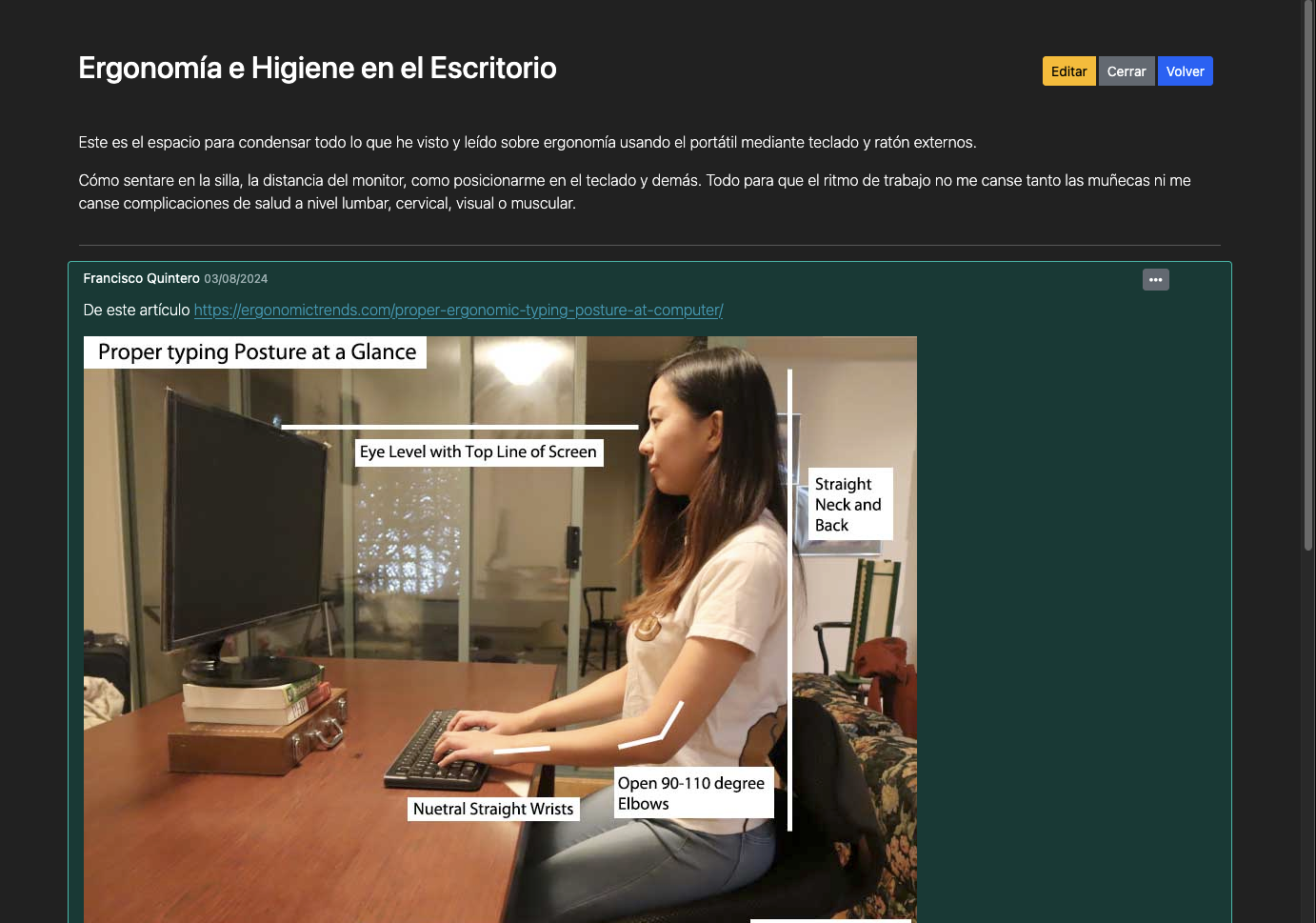Open the ergonomictrends.com article link
Screen dimensions: 1316x923
pos(458,310)
